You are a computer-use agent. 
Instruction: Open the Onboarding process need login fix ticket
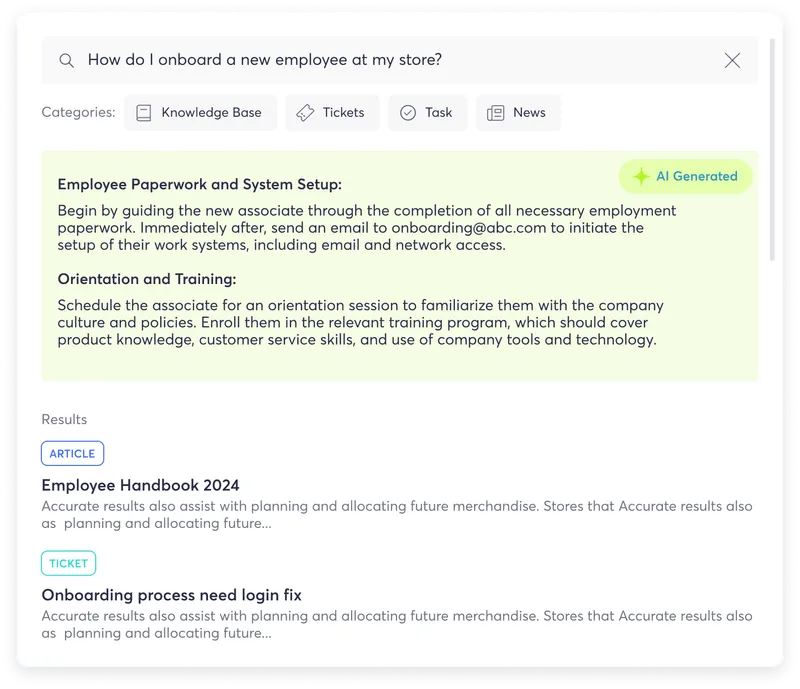171,595
